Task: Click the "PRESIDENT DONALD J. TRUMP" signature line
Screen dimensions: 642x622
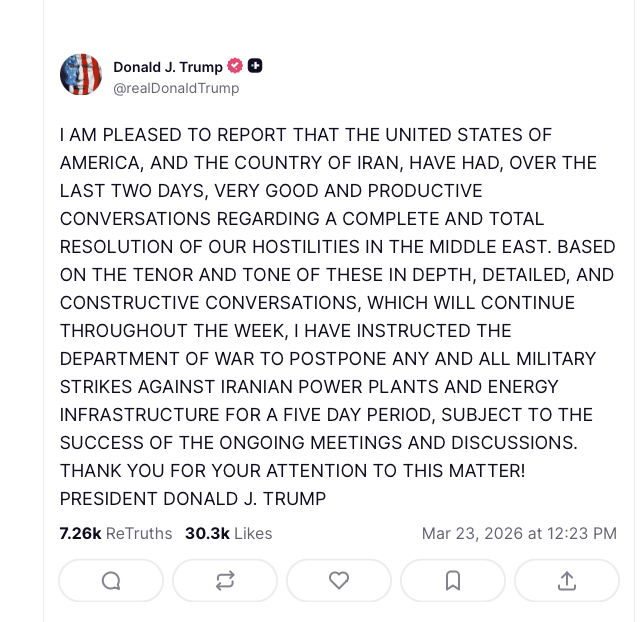Action: coord(193,498)
